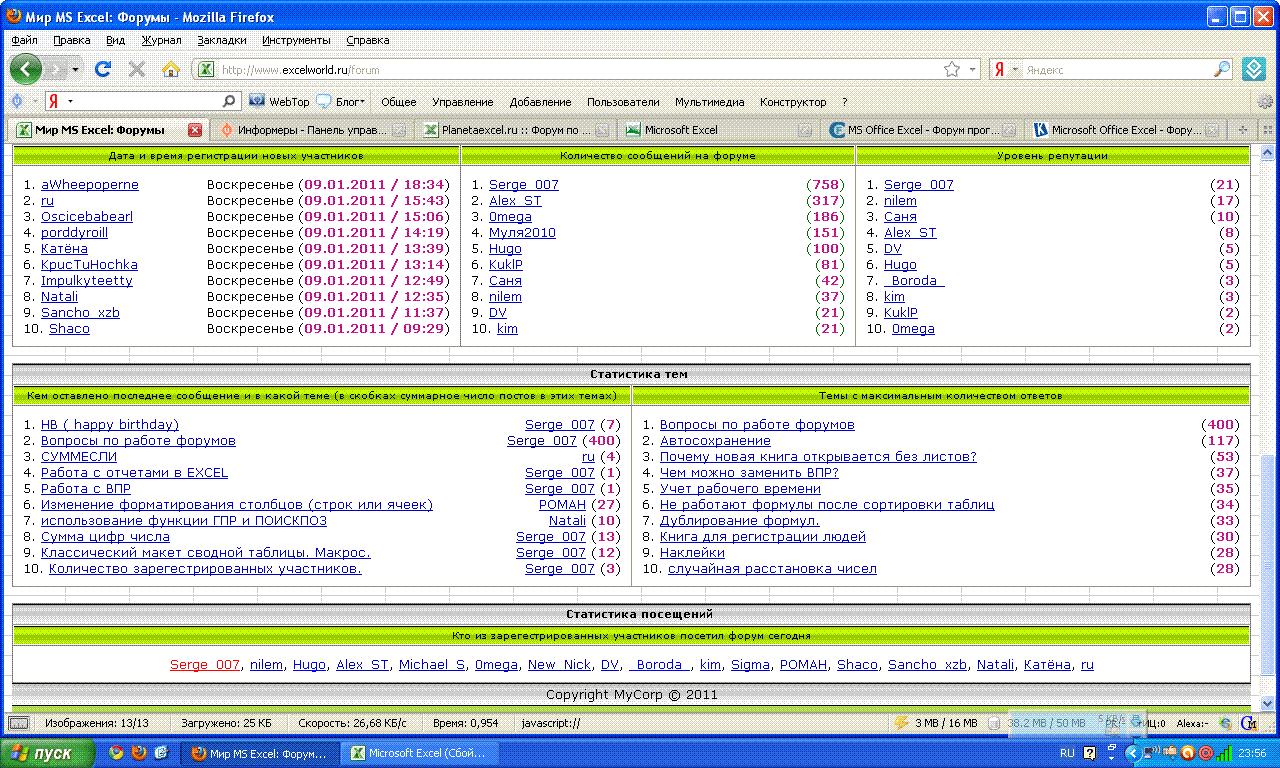Open KpucTuHochka user link
The height and width of the screenshot is (768, 1280).
89,265
